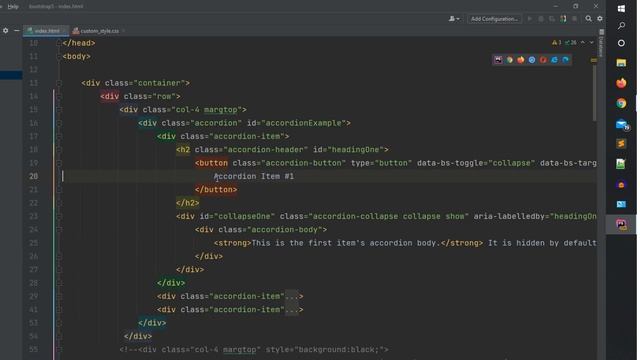Viewport: 640px width, 360px height.
Task: Collapse the button tag at line 19
Action: click(x=59, y=163)
